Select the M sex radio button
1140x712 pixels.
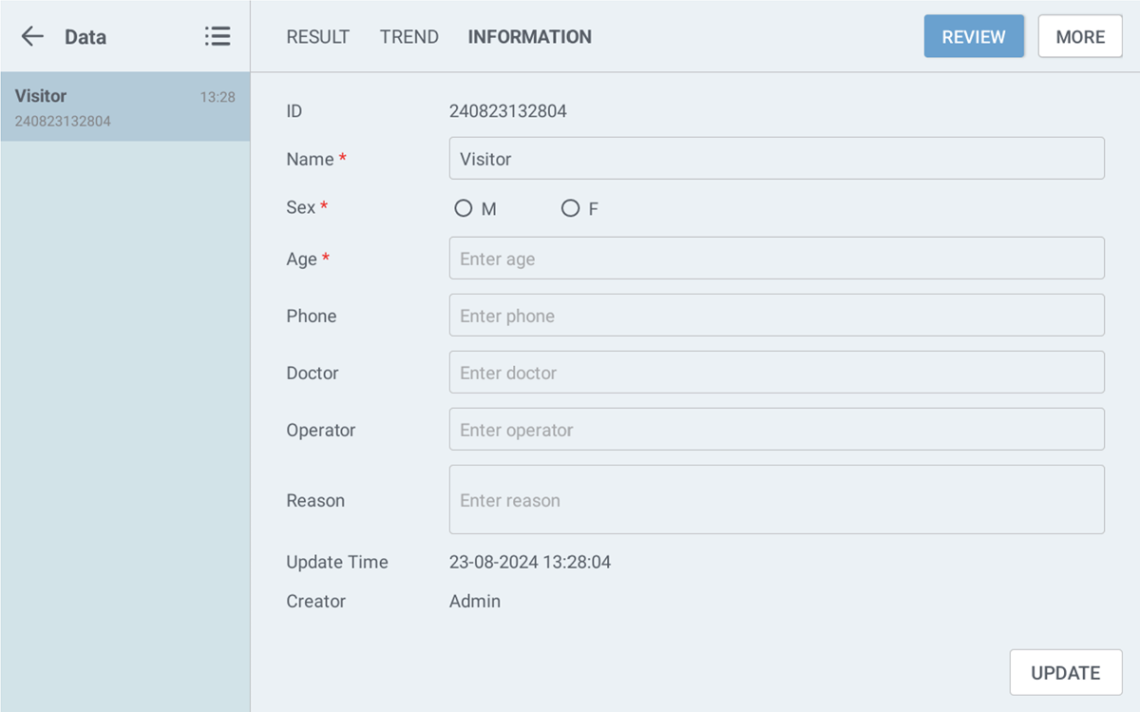[x=463, y=208]
